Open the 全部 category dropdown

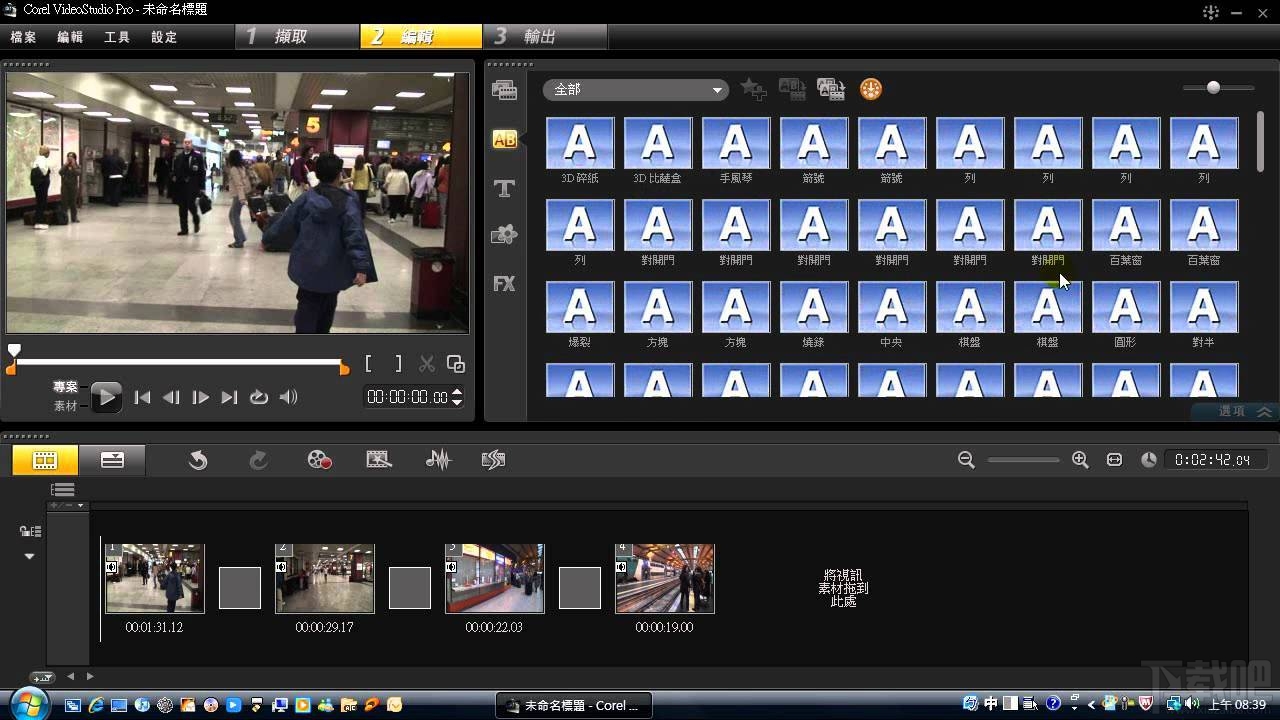pyautogui.click(x=635, y=90)
